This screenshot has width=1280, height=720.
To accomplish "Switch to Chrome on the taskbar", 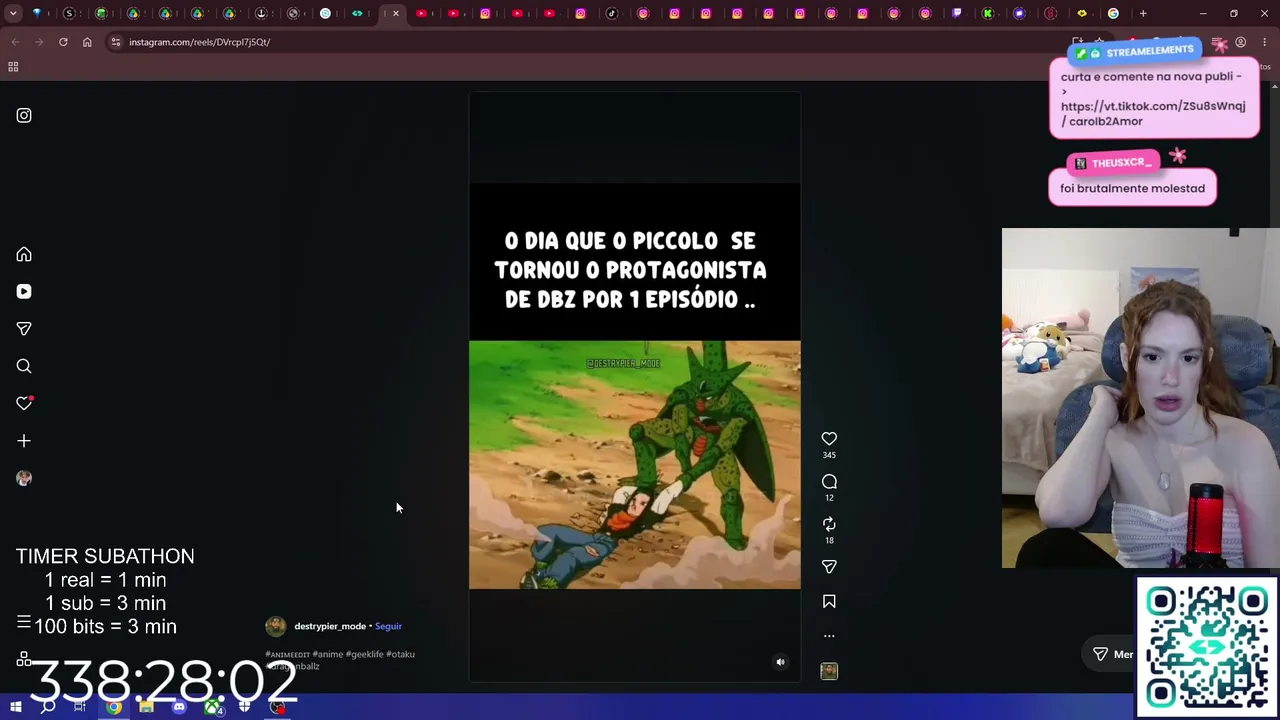I will tap(114, 707).
